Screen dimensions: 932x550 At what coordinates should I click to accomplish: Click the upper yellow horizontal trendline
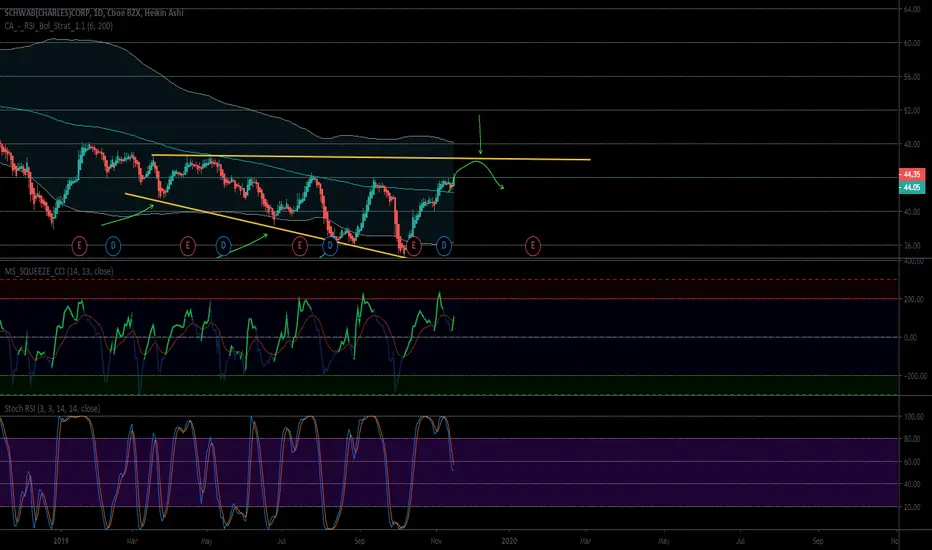click(371, 158)
